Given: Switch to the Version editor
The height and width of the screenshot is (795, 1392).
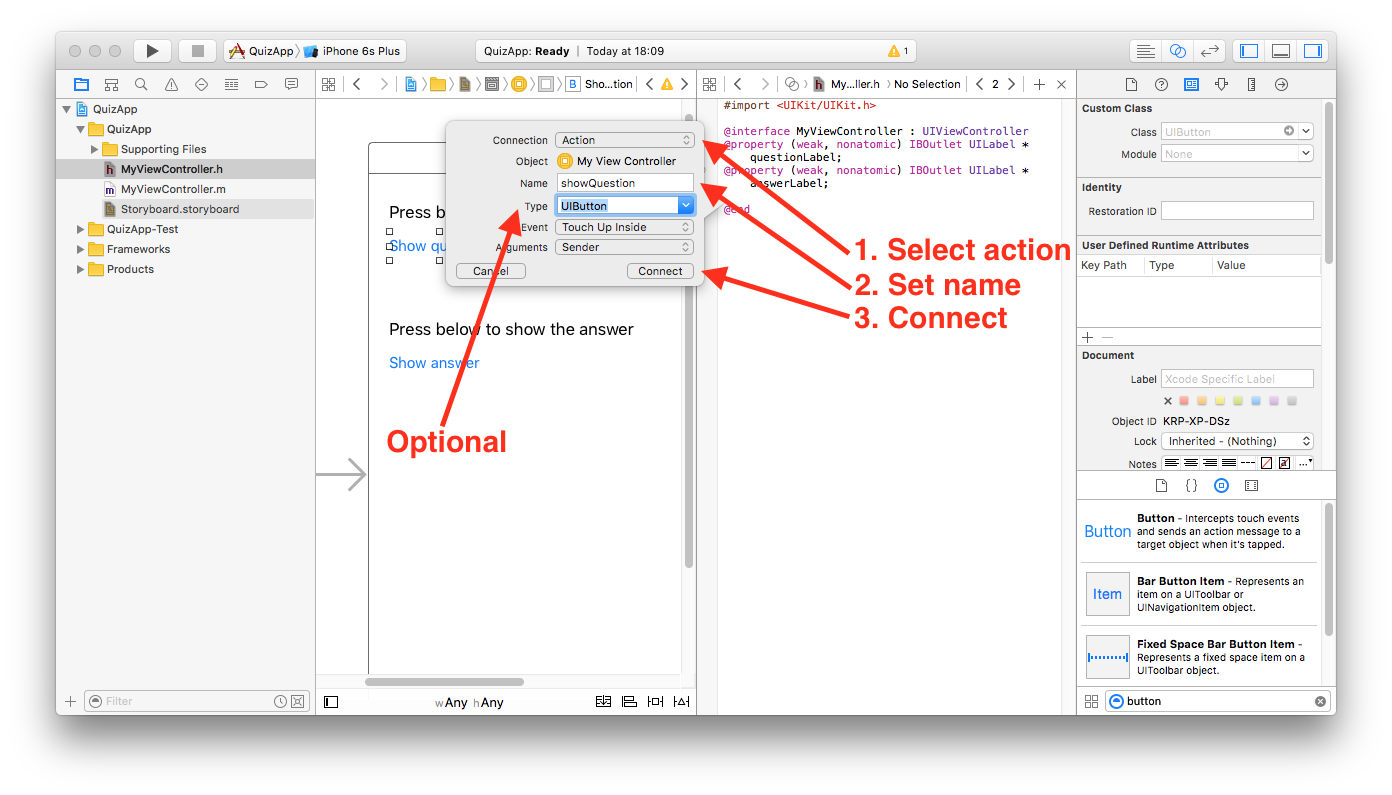Looking at the screenshot, I should click(1210, 51).
